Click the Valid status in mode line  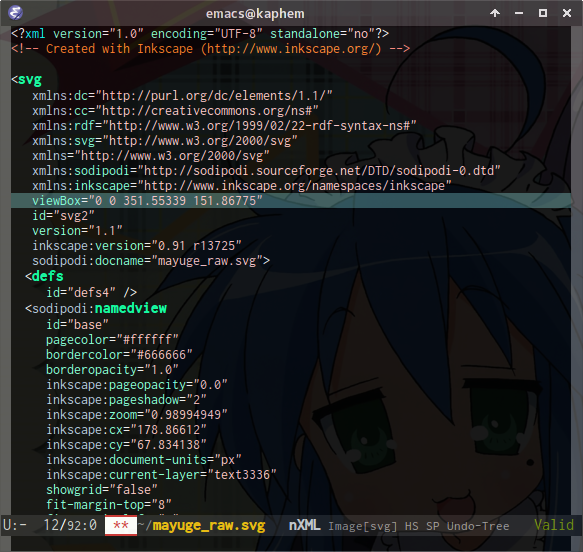pyautogui.click(x=554, y=525)
